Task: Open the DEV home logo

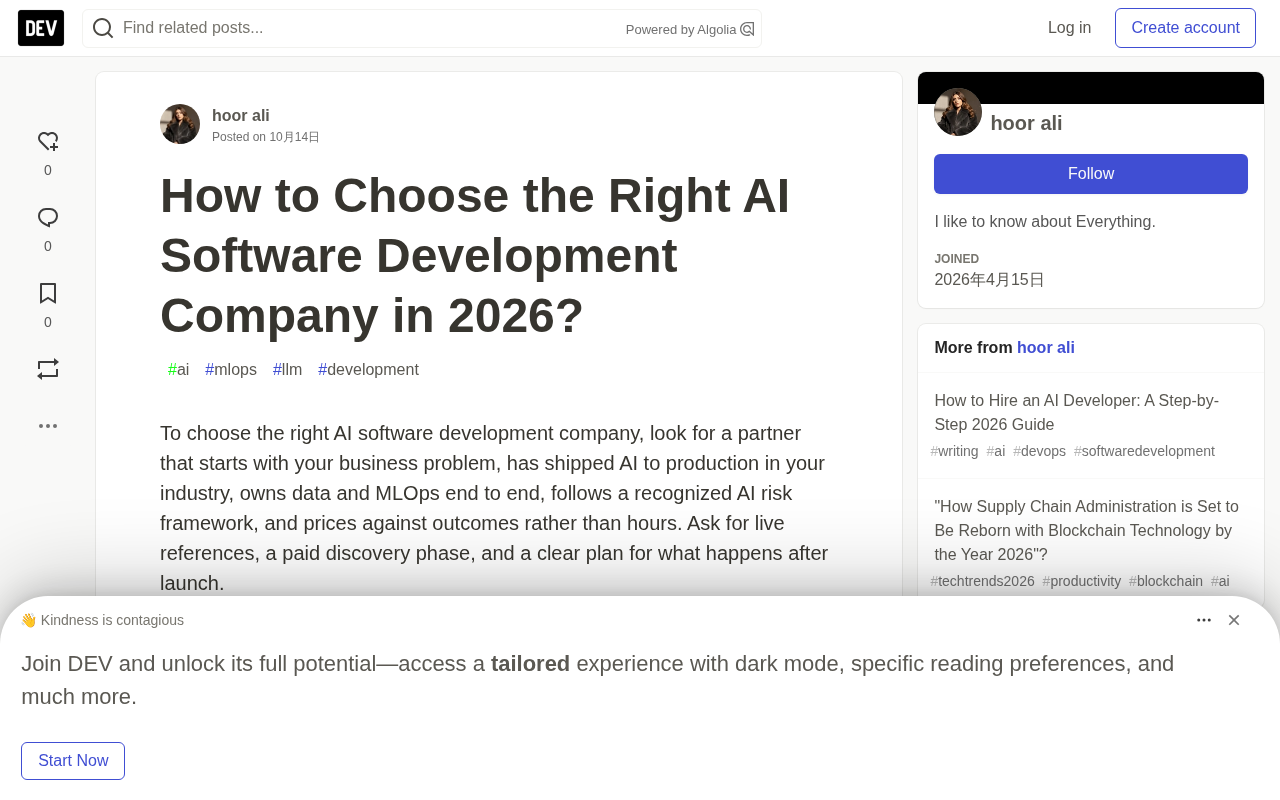Action: 41,28
